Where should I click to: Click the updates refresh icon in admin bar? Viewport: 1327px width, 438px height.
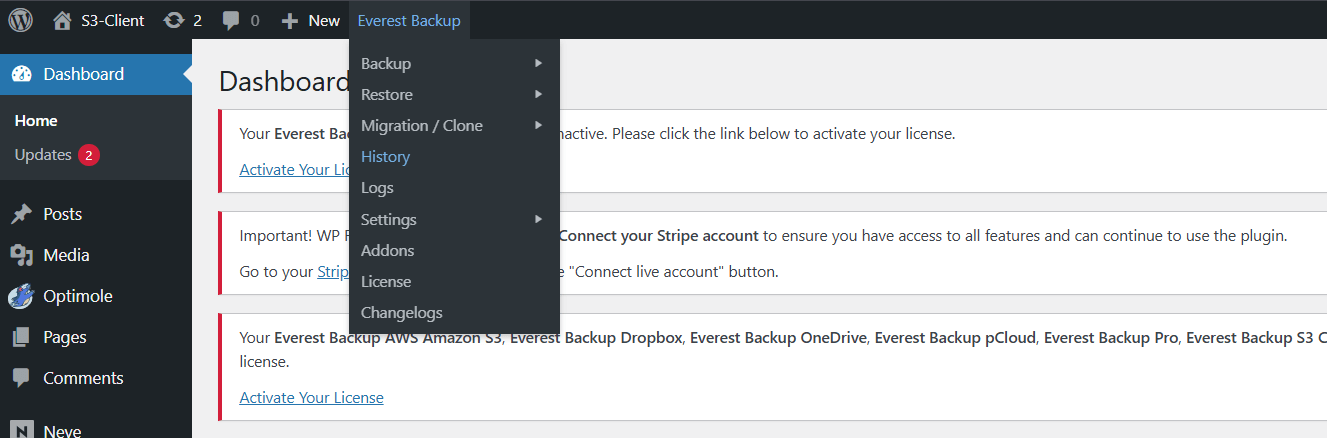coord(174,20)
